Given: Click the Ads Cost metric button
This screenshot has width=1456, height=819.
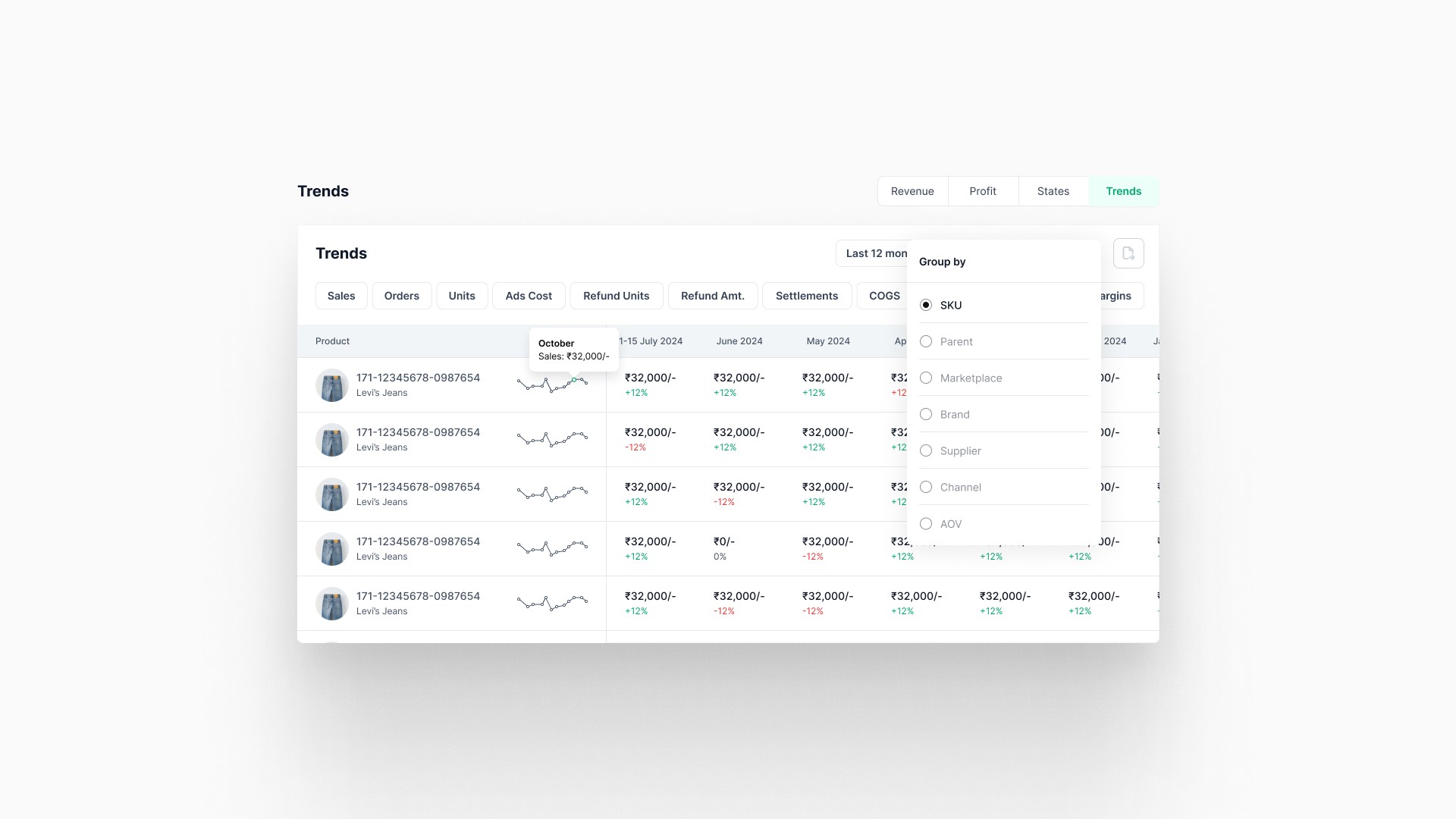Looking at the screenshot, I should tap(529, 296).
